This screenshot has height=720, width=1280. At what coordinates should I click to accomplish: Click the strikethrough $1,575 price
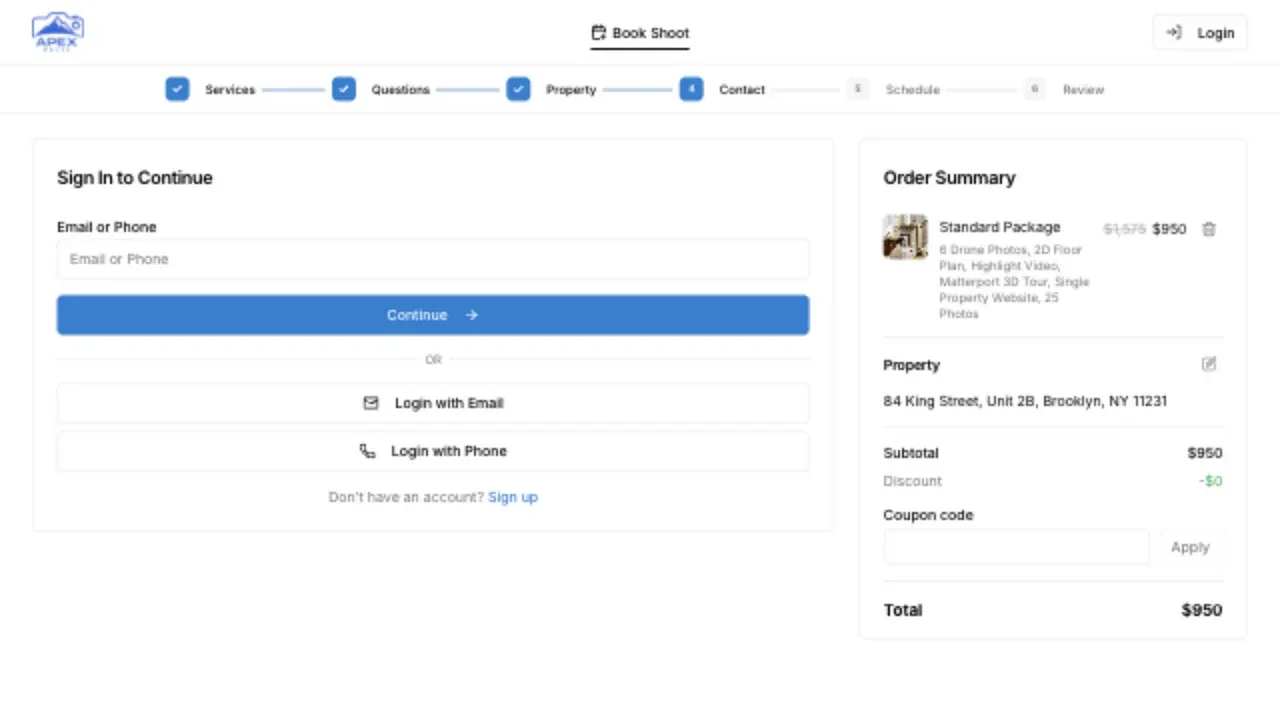point(1124,229)
